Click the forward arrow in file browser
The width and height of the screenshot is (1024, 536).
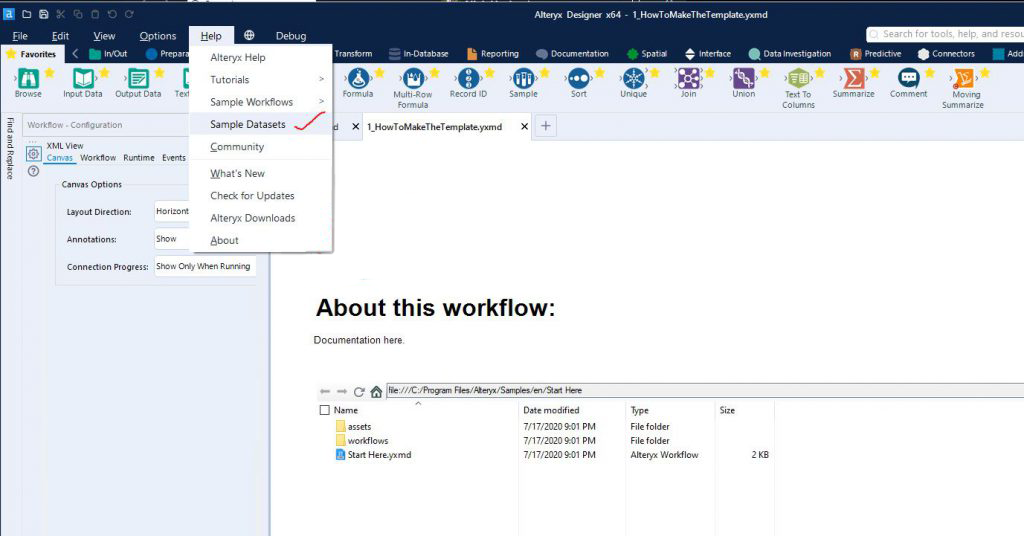[x=342, y=391]
